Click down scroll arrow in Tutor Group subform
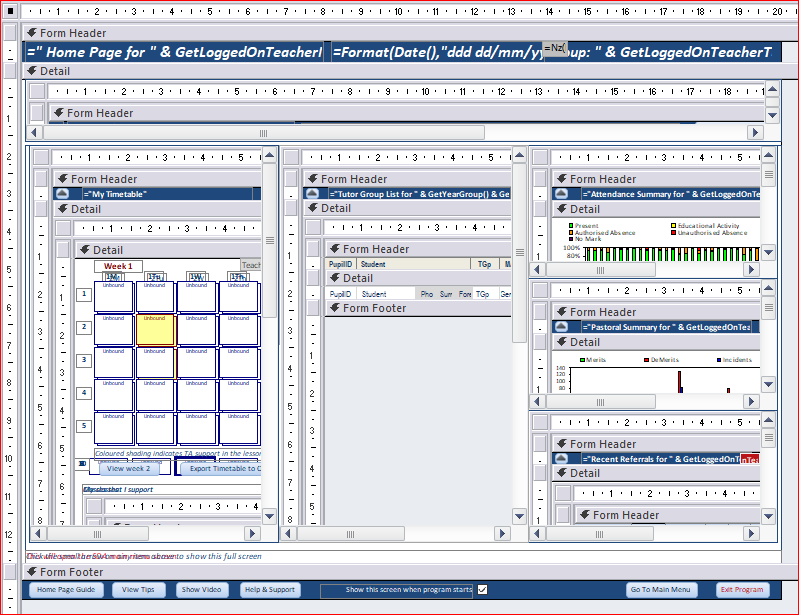 coord(519,516)
